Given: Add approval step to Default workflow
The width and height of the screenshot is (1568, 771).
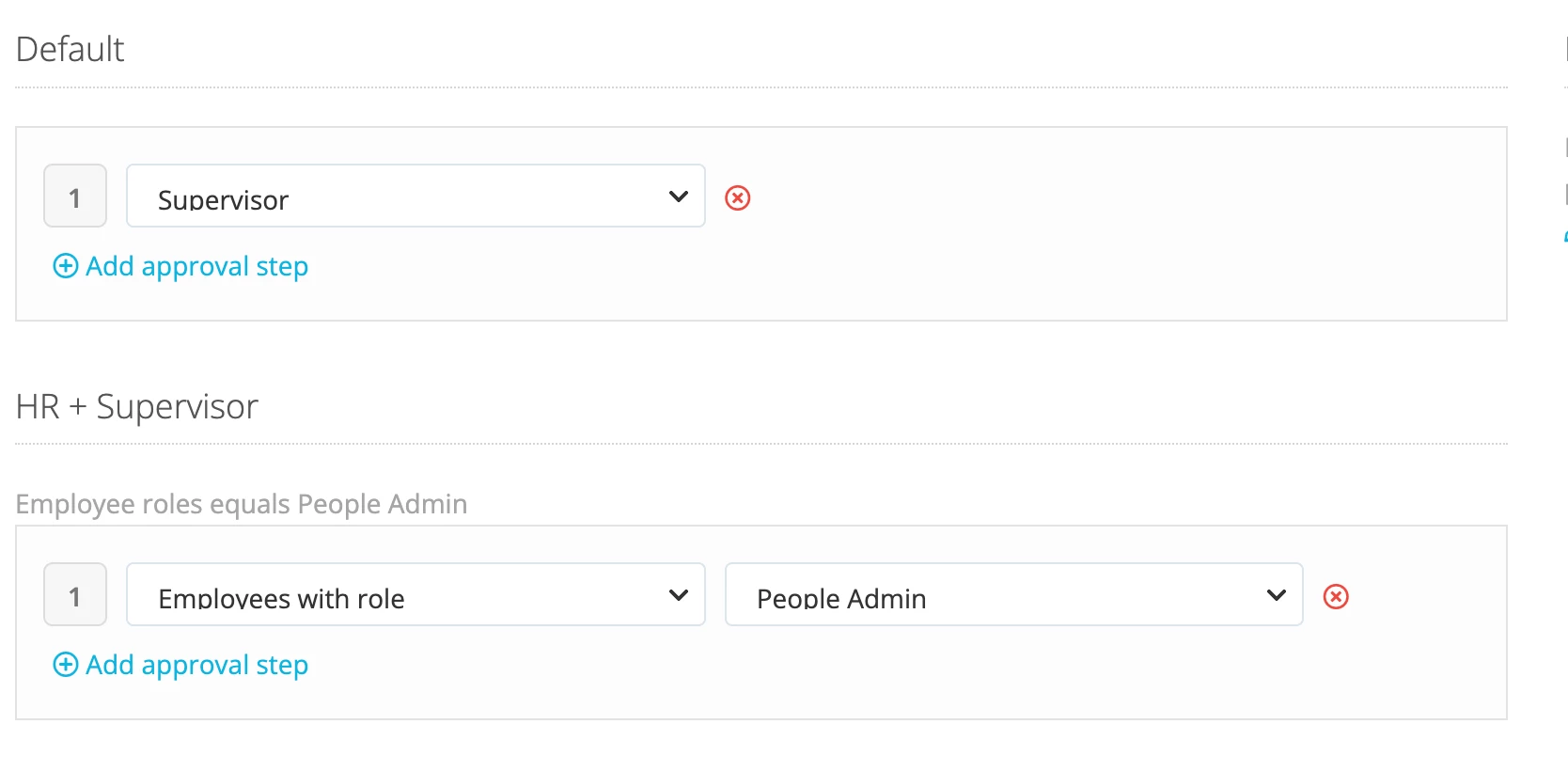Looking at the screenshot, I should click(x=180, y=266).
